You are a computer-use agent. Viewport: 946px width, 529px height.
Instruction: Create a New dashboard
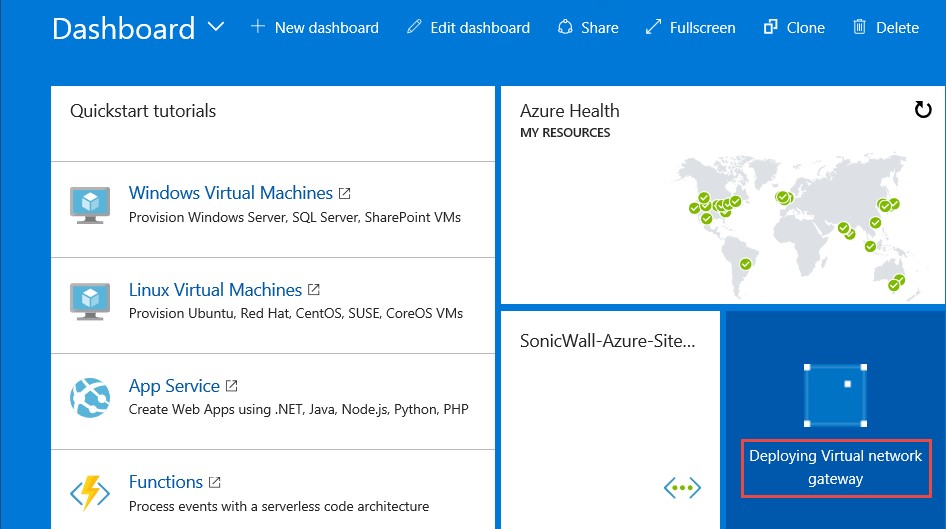pyautogui.click(x=326, y=28)
